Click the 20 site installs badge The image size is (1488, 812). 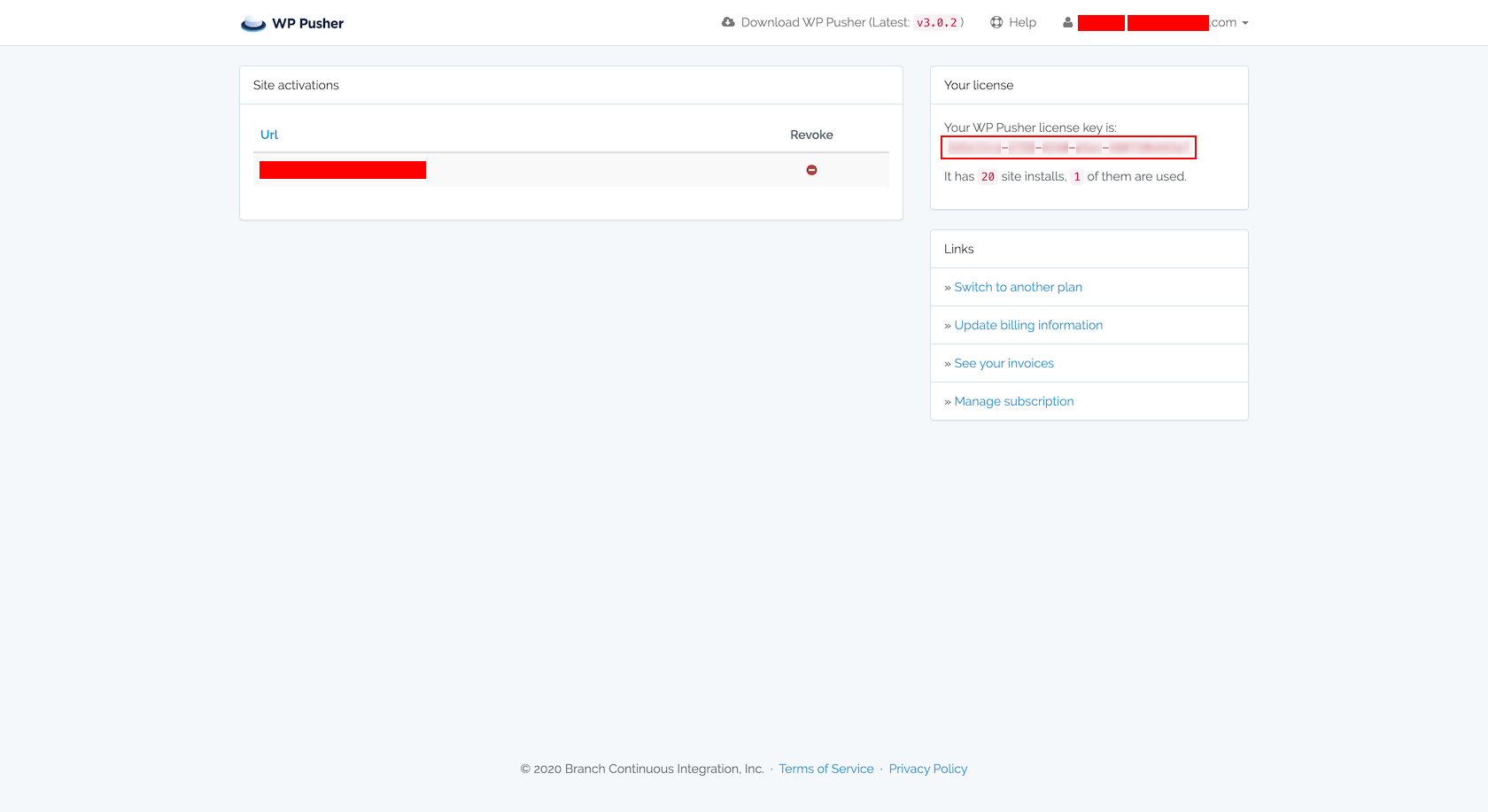point(988,176)
